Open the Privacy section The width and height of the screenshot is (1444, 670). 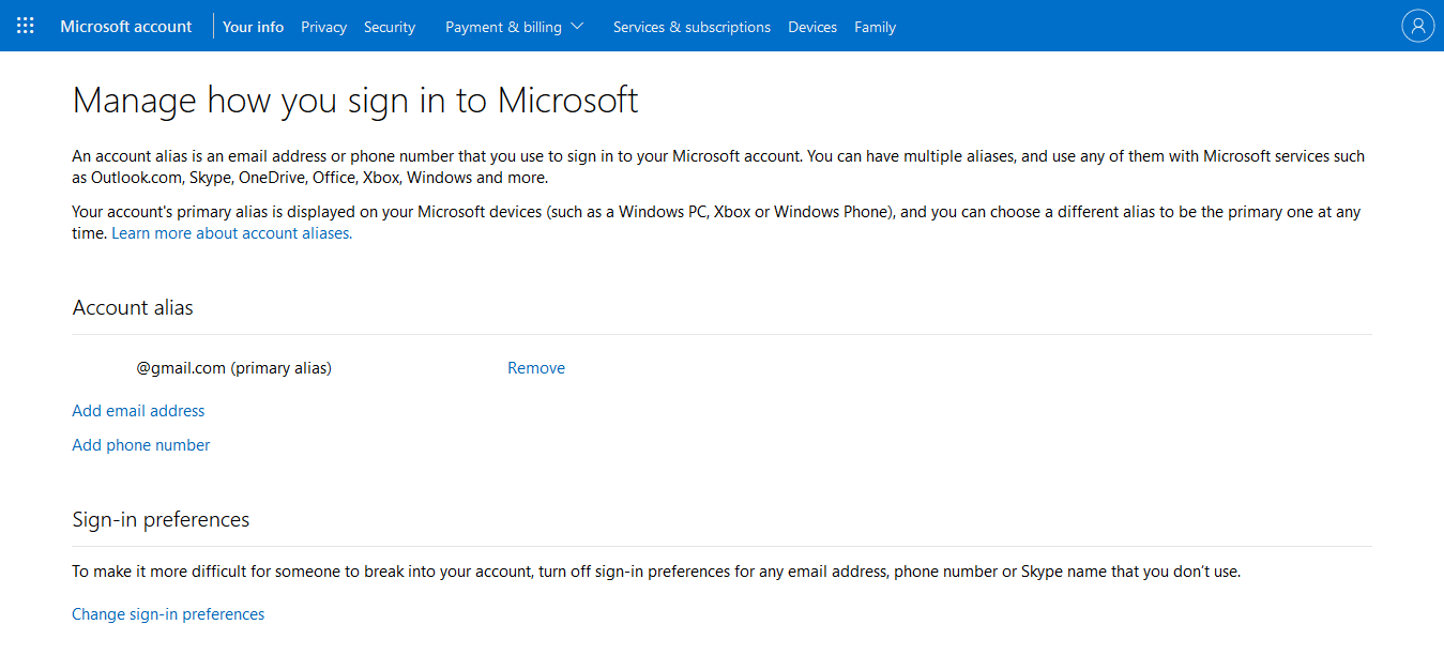[324, 27]
